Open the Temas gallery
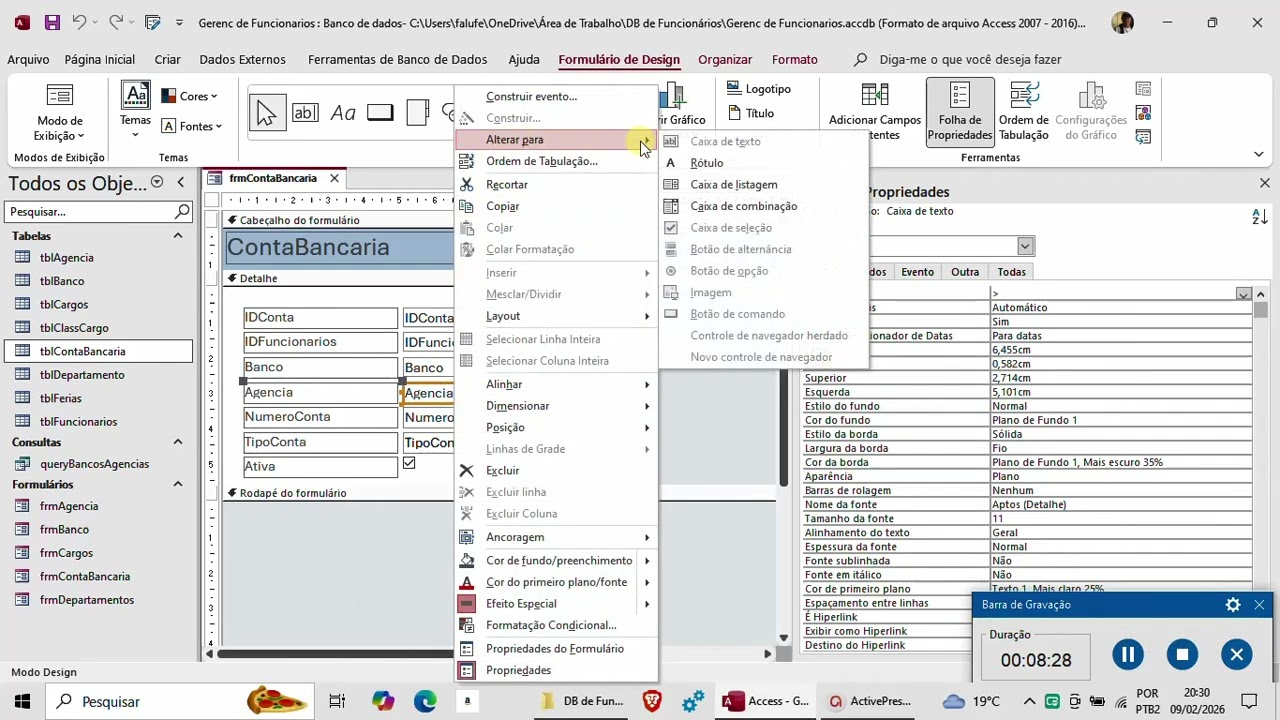This screenshot has height=720, width=1280. (x=135, y=110)
